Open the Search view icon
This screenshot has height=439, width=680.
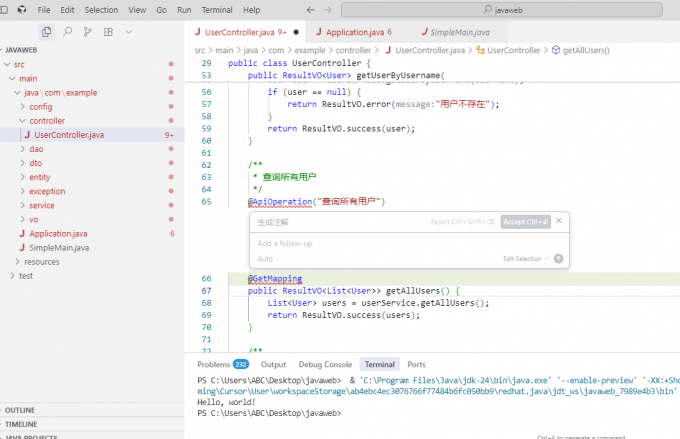[68, 32]
